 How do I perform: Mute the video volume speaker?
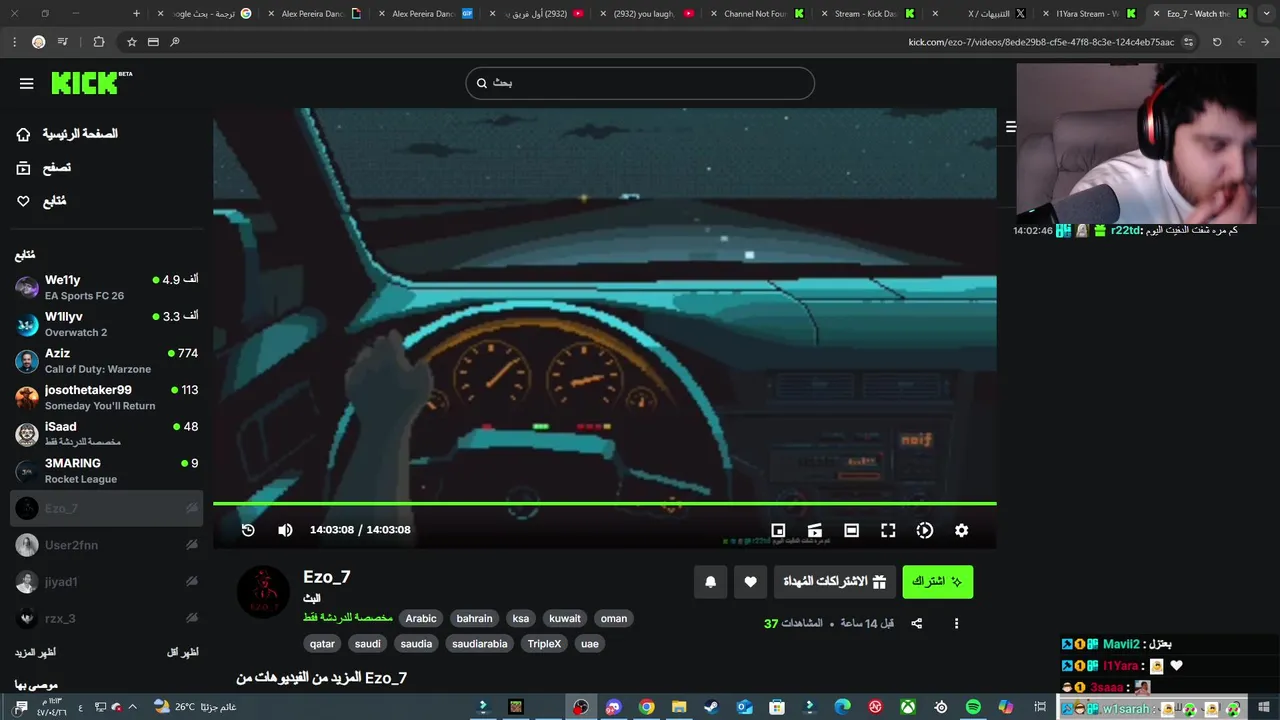(x=285, y=530)
